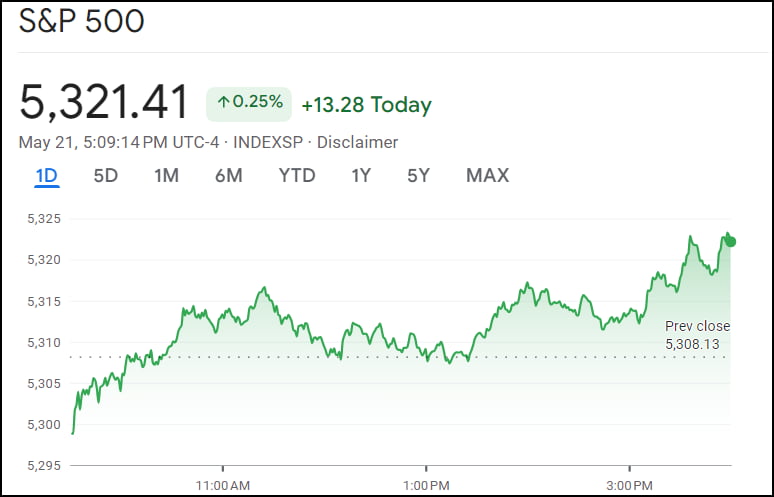Show the MAX time range
Viewport: 774px width, 497px height.
pyautogui.click(x=487, y=176)
